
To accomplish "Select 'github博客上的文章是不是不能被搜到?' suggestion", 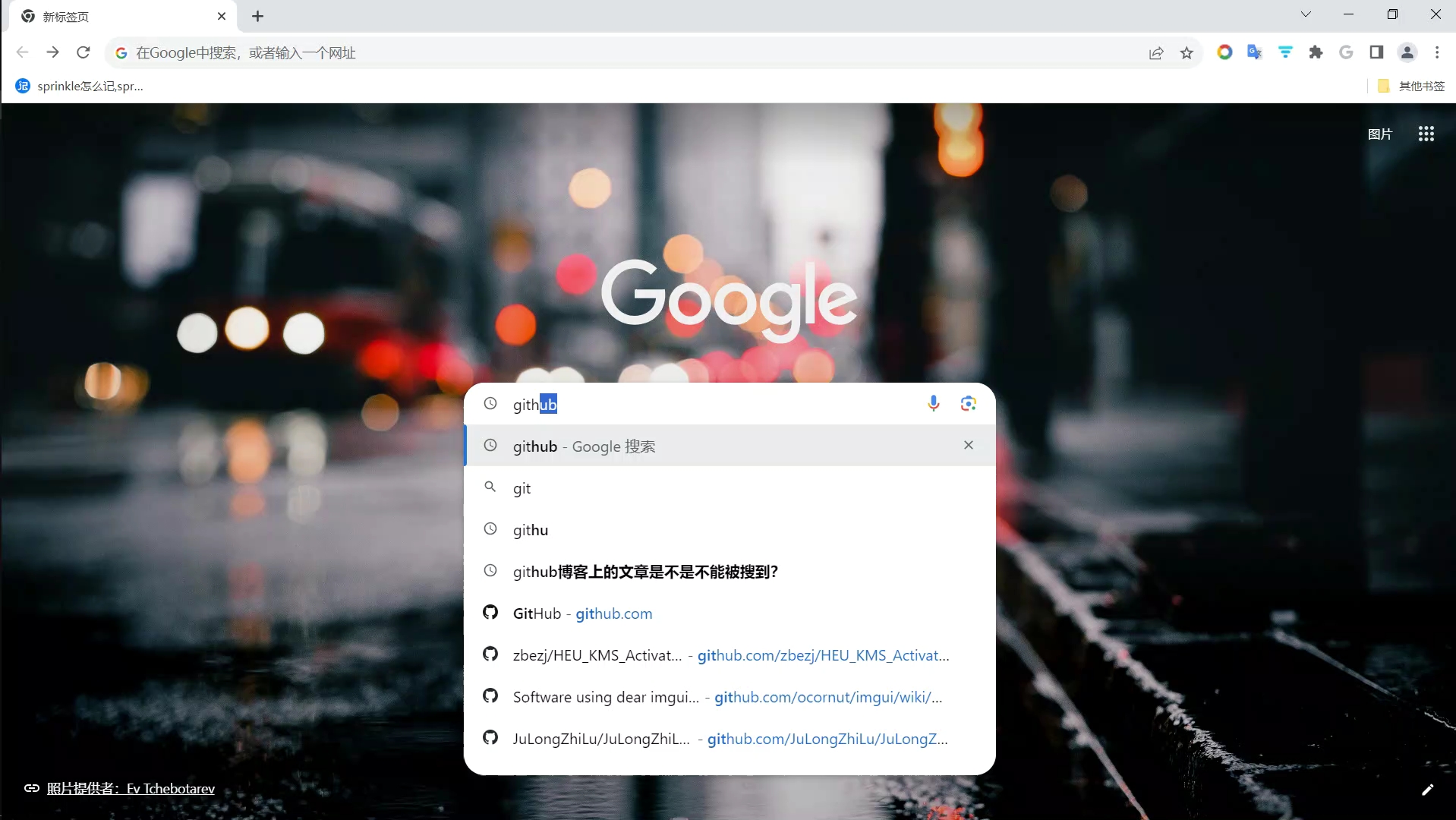I will point(730,571).
